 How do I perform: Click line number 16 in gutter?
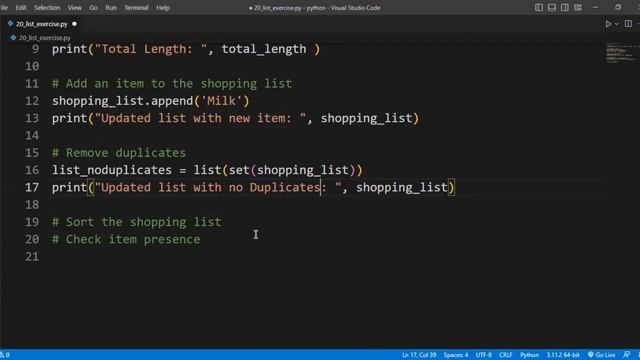(32, 170)
